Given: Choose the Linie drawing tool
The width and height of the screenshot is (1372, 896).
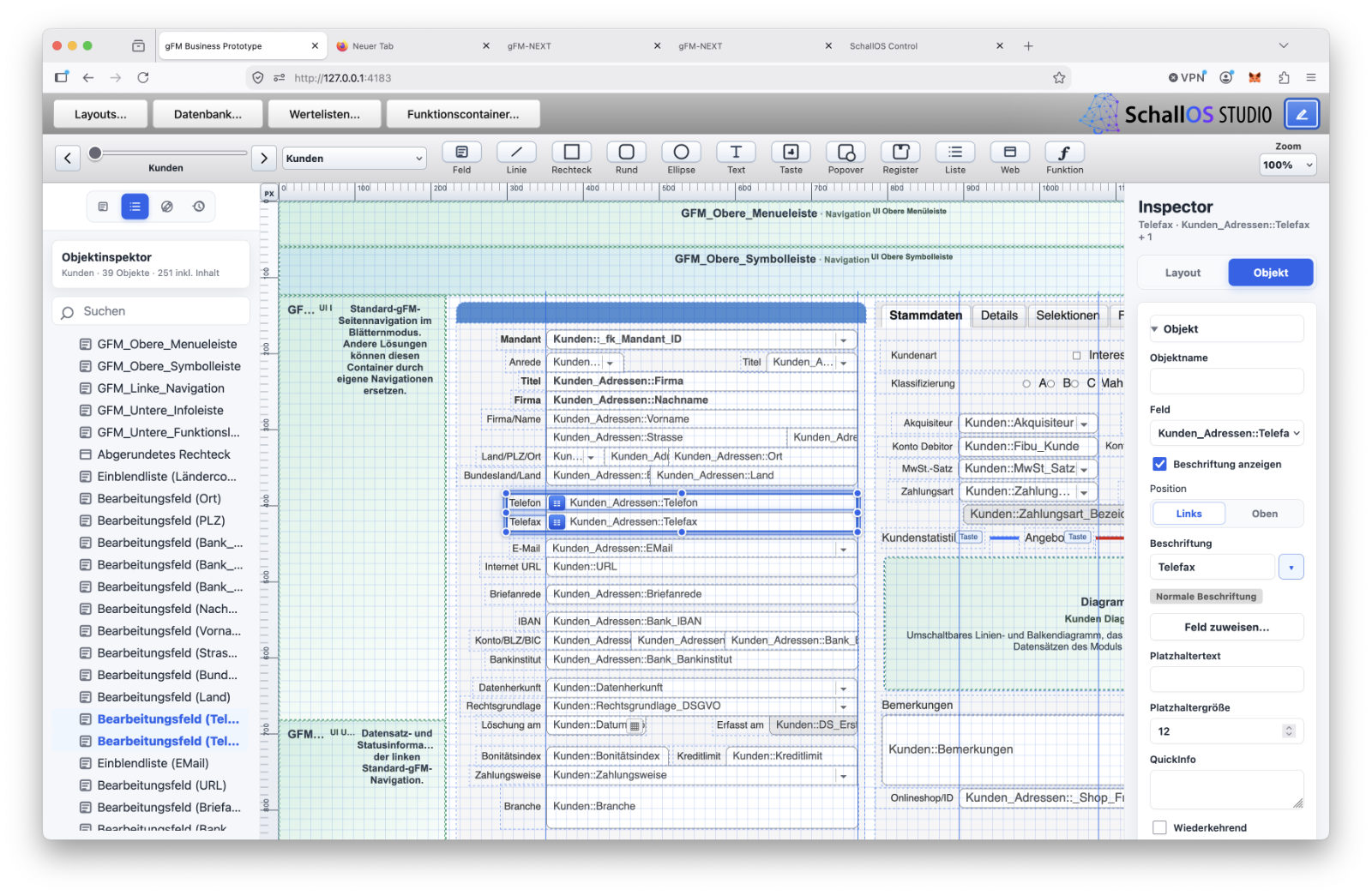Looking at the screenshot, I should click(x=516, y=152).
